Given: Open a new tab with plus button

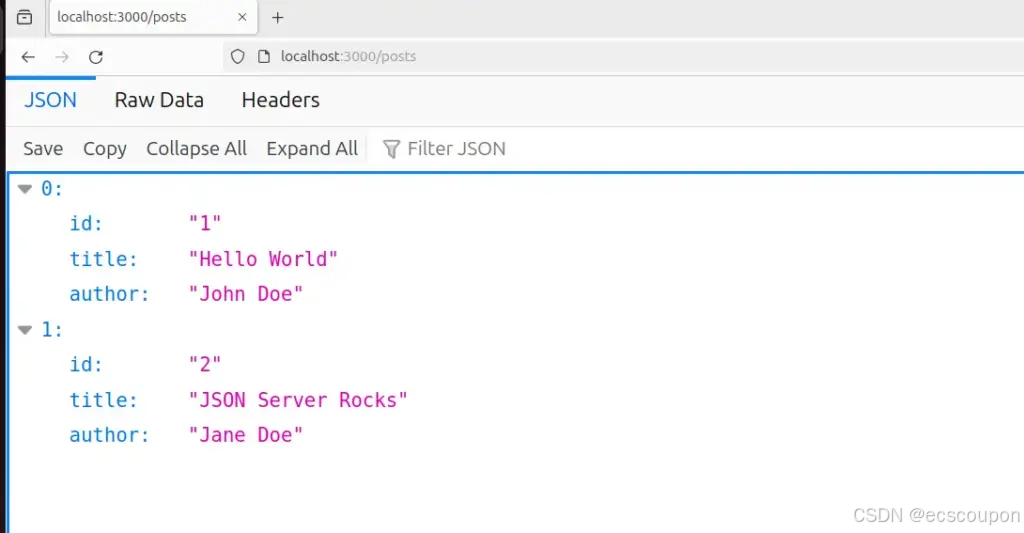Looking at the screenshot, I should (x=278, y=18).
